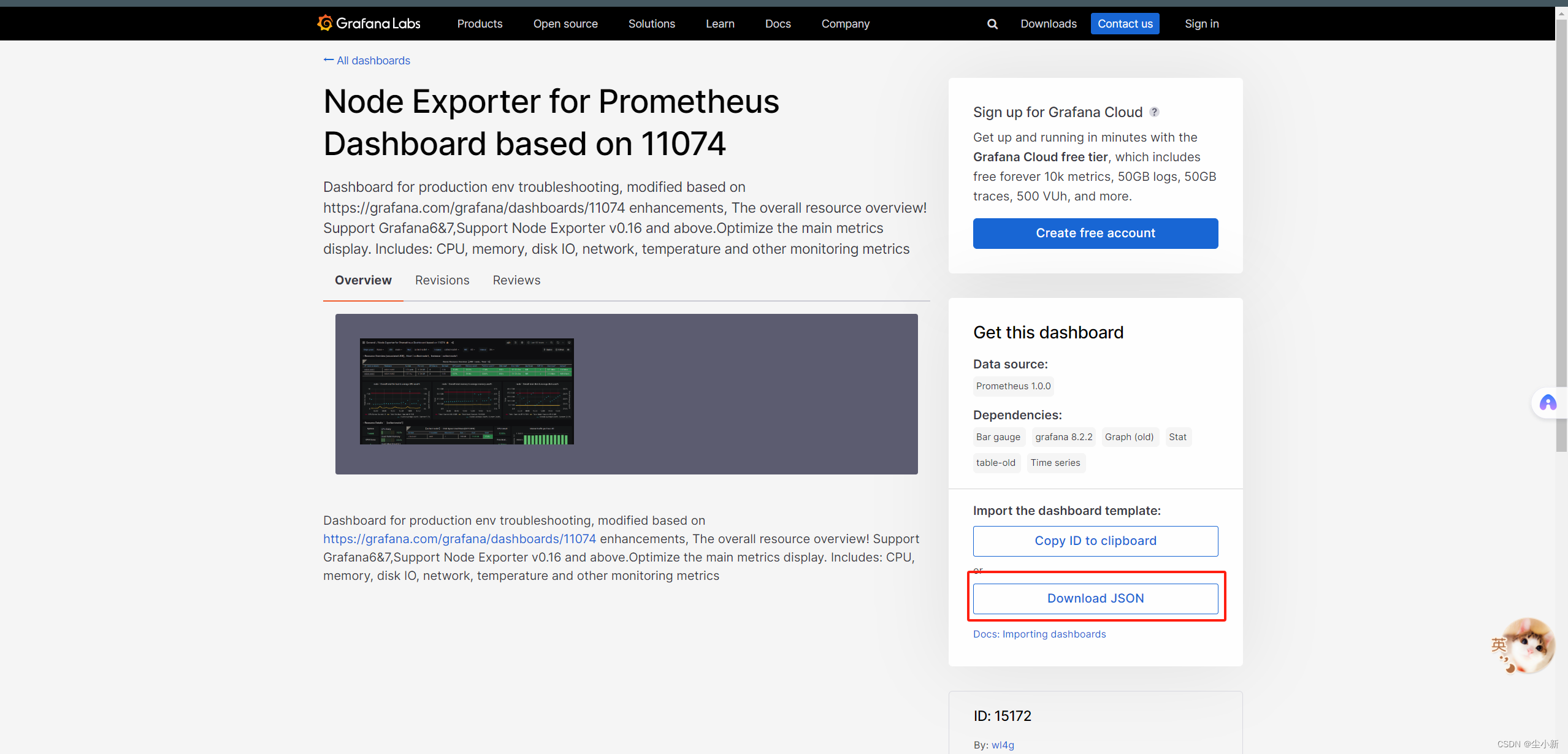Click the Contact us button

[1125, 24]
